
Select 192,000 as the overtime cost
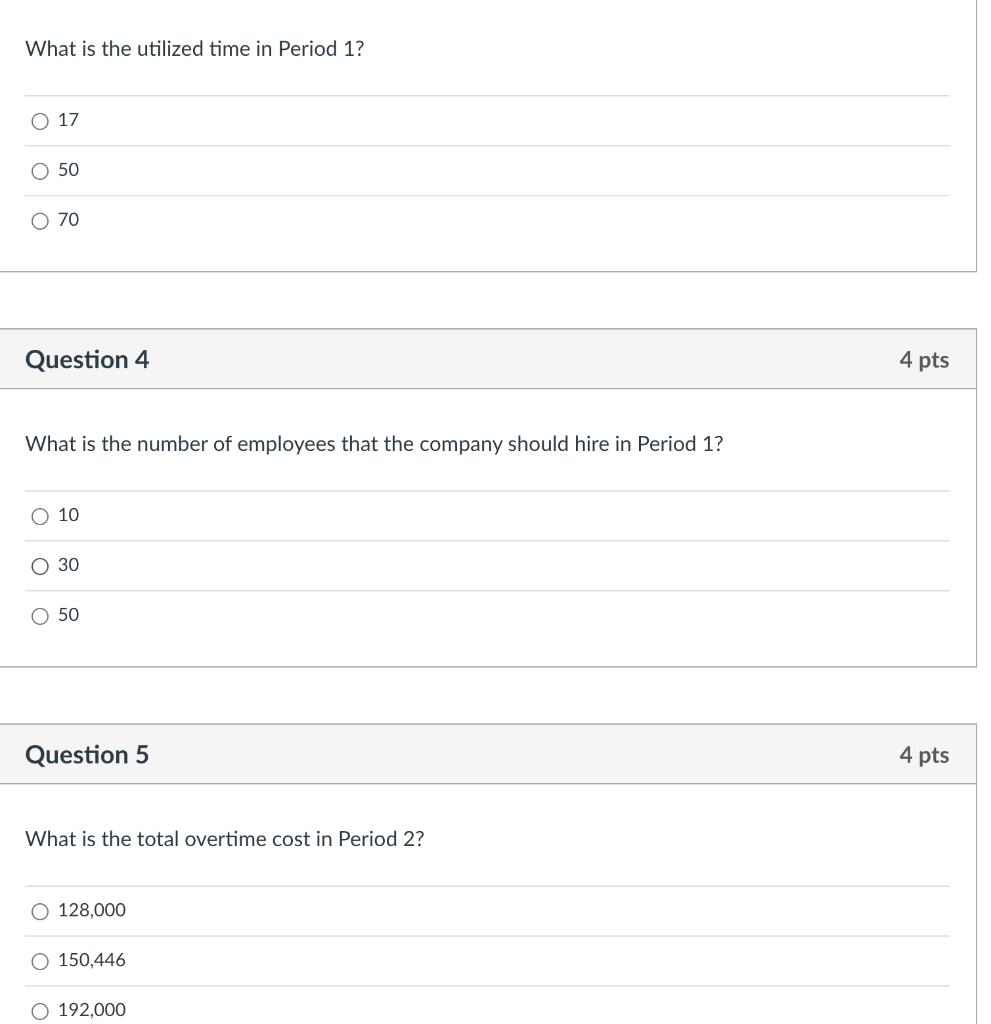40,1010
